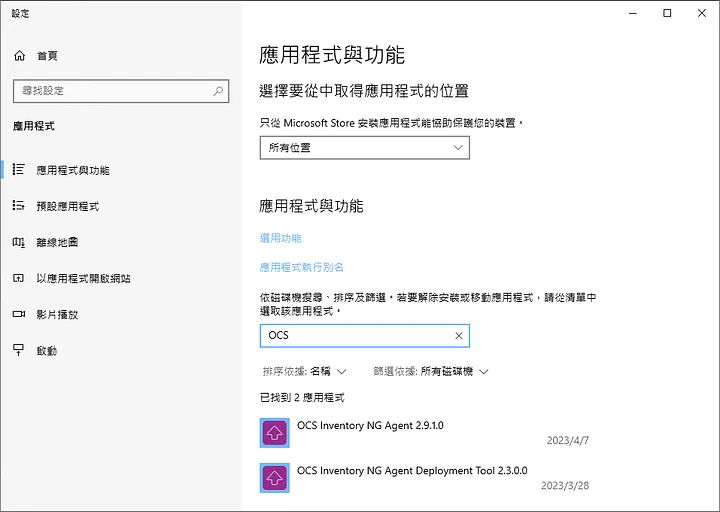Click the 應用程式與功能 sidebar list icon
This screenshot has height=512, width=720.
(x=18, y=169)
